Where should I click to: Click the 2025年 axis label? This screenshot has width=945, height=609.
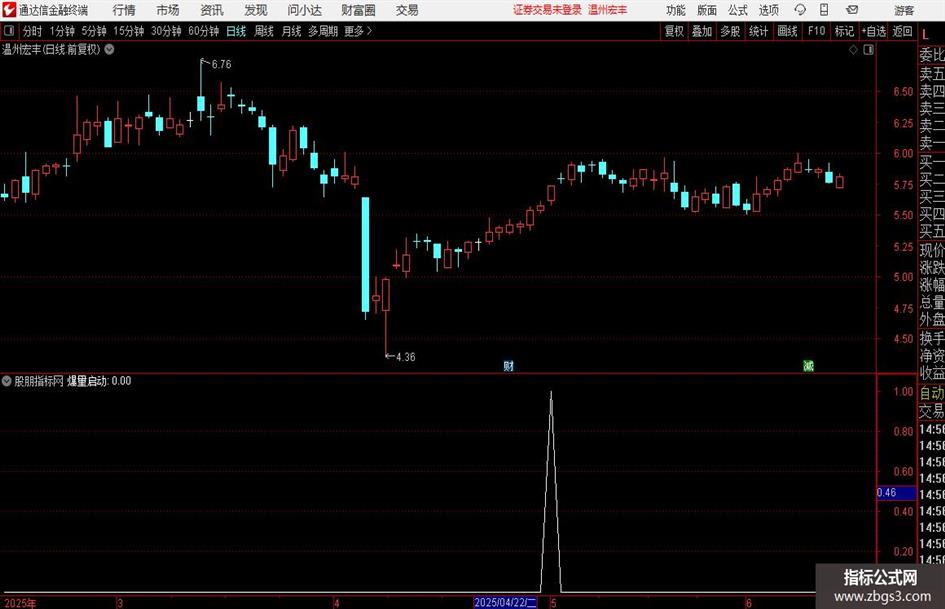[20, 603]
